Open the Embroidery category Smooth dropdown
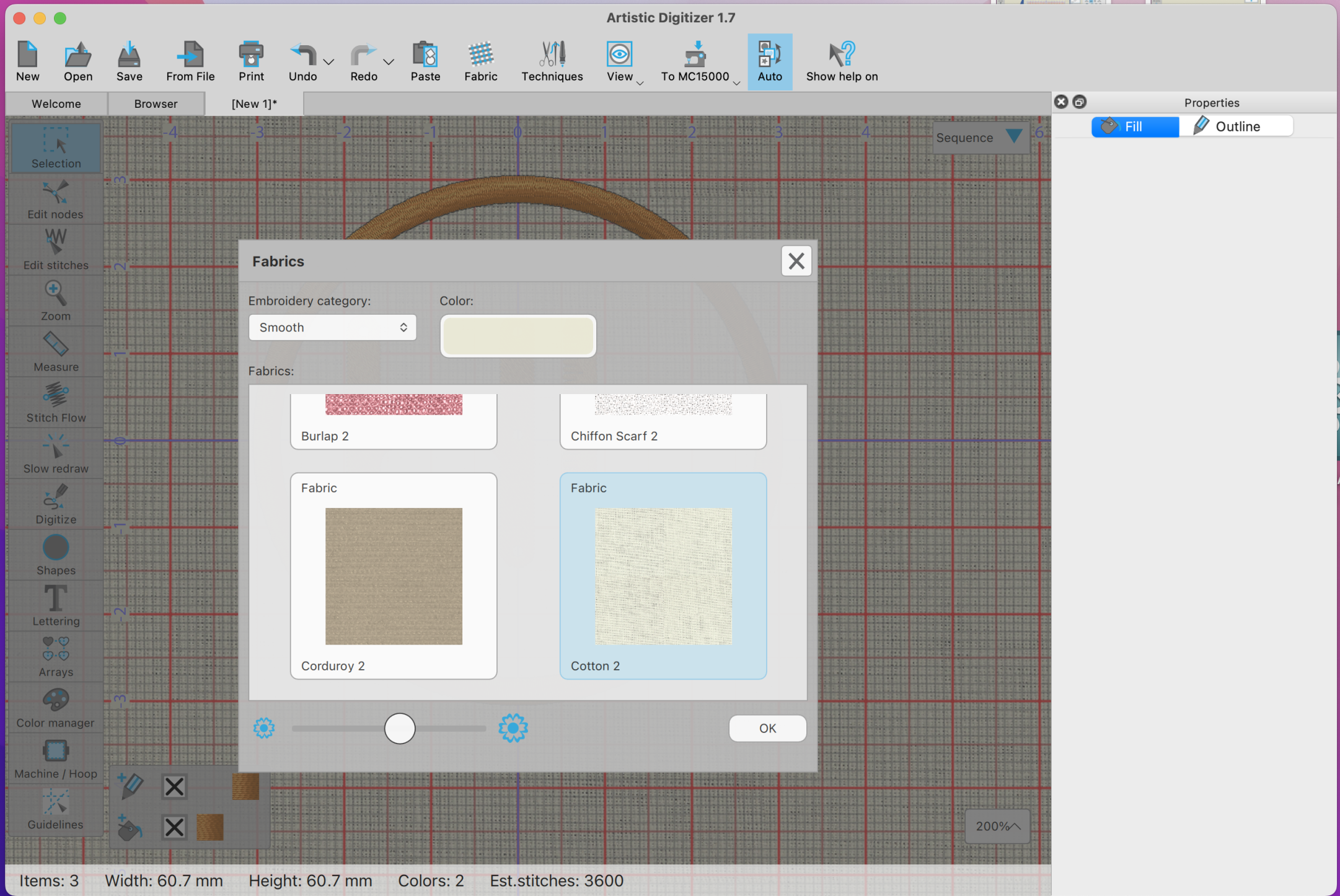 click(332, 327)
